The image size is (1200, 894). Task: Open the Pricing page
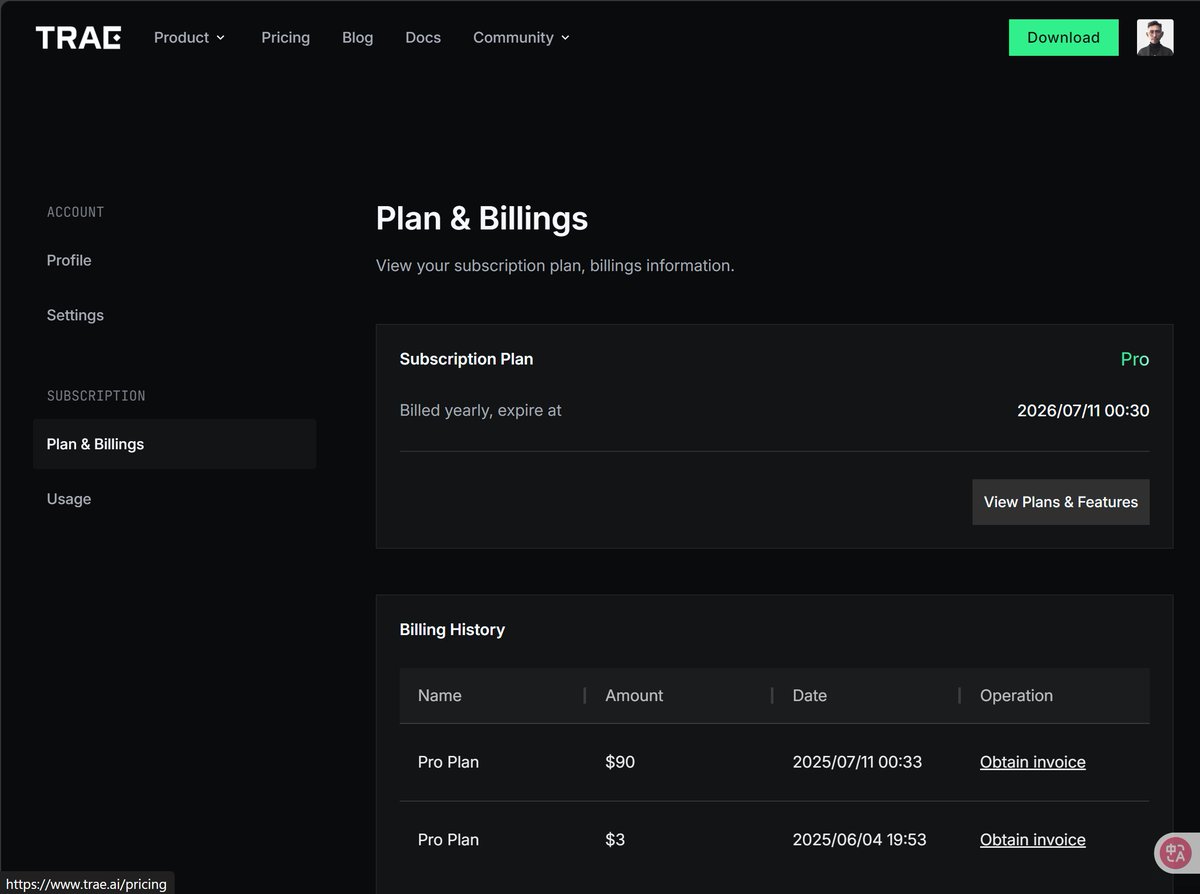(286, 38)
